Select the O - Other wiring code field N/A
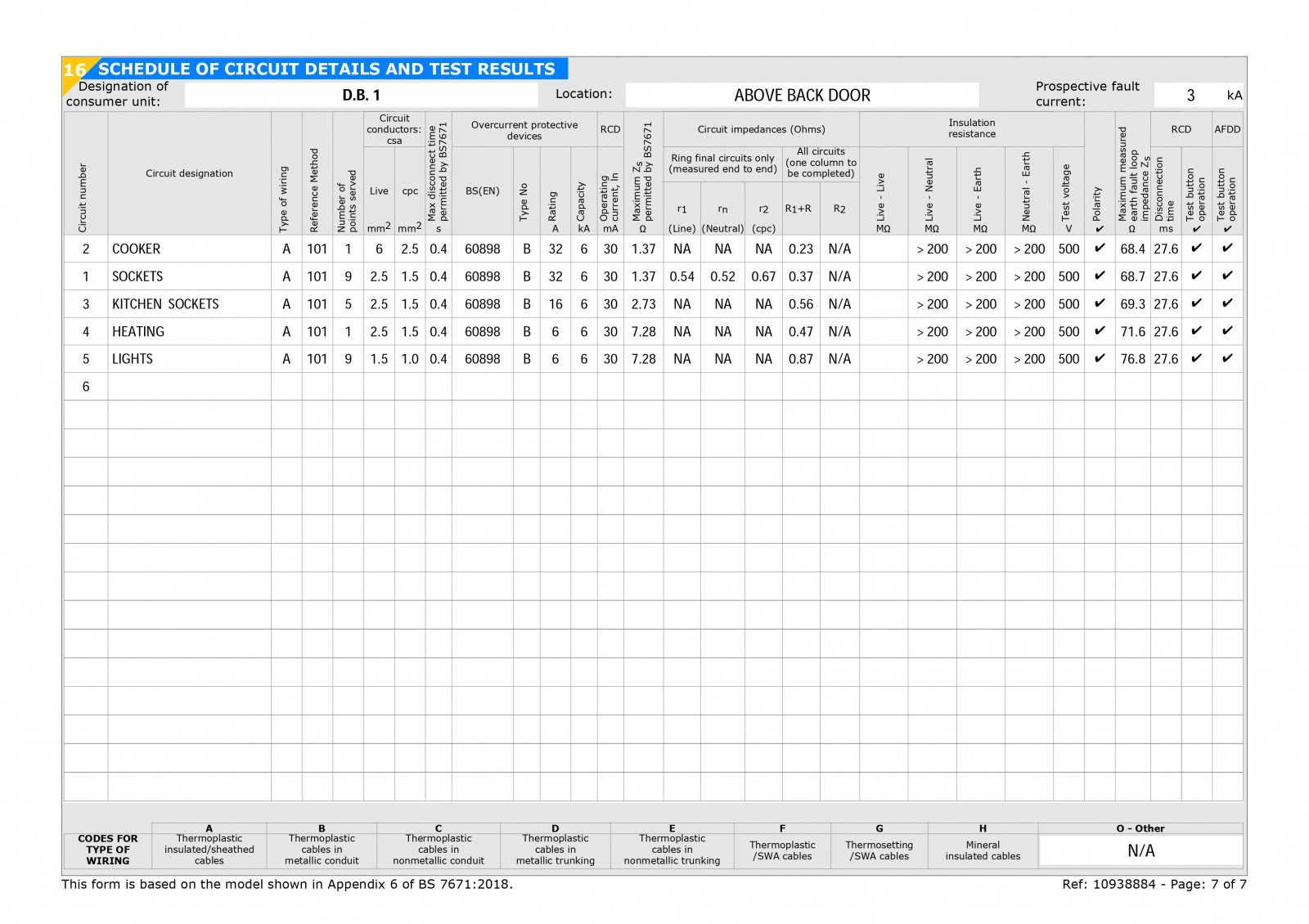The width and height of the screenshot is (1309, 924). pos(1140,850)
